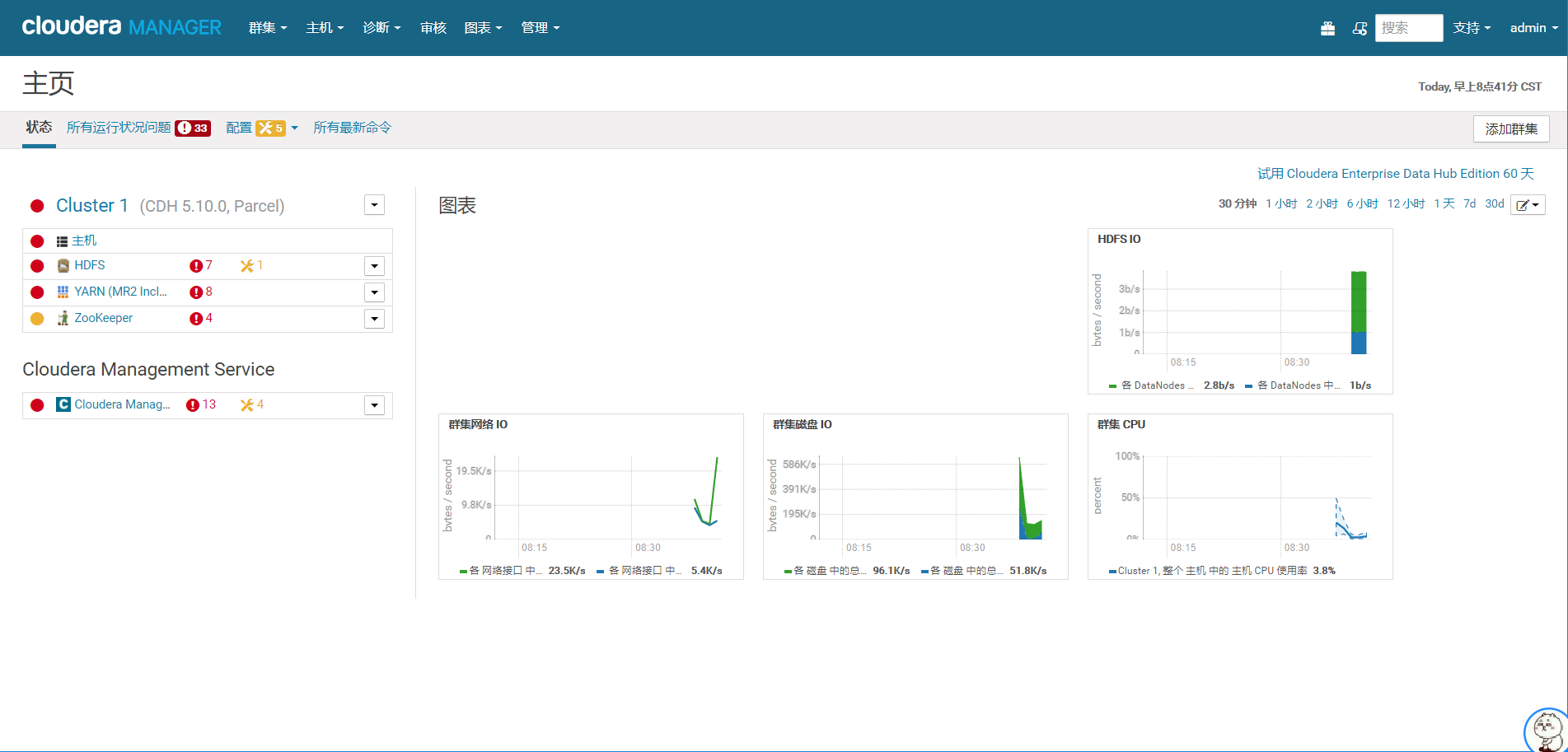Image resolution: width=1568 pixels, height=752 pixels.
Task: Open the chart edit dropdown button
Action: click(x=1528, y=205)
